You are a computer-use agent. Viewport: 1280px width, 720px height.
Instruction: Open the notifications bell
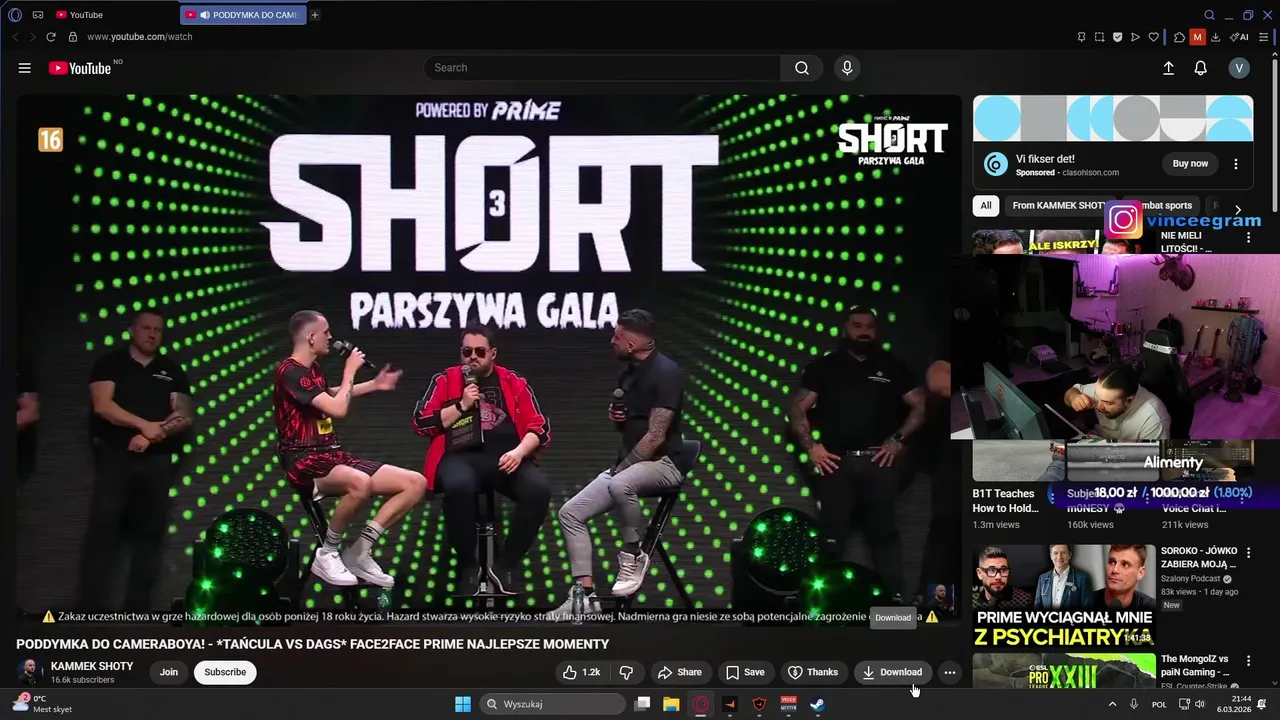(1200, 68)
